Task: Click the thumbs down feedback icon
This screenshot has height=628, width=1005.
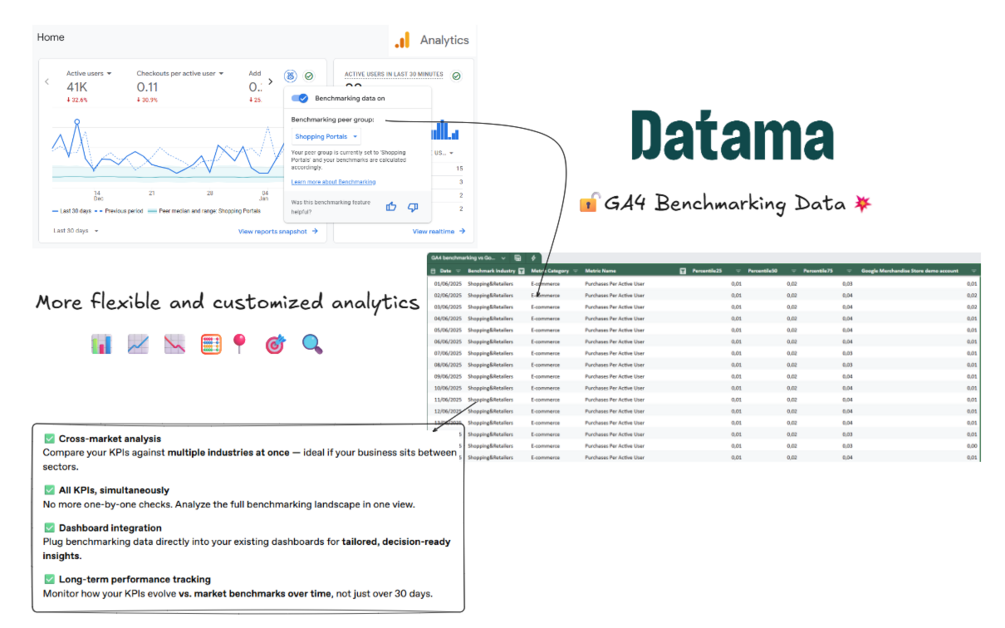Action: coord(413,207)
